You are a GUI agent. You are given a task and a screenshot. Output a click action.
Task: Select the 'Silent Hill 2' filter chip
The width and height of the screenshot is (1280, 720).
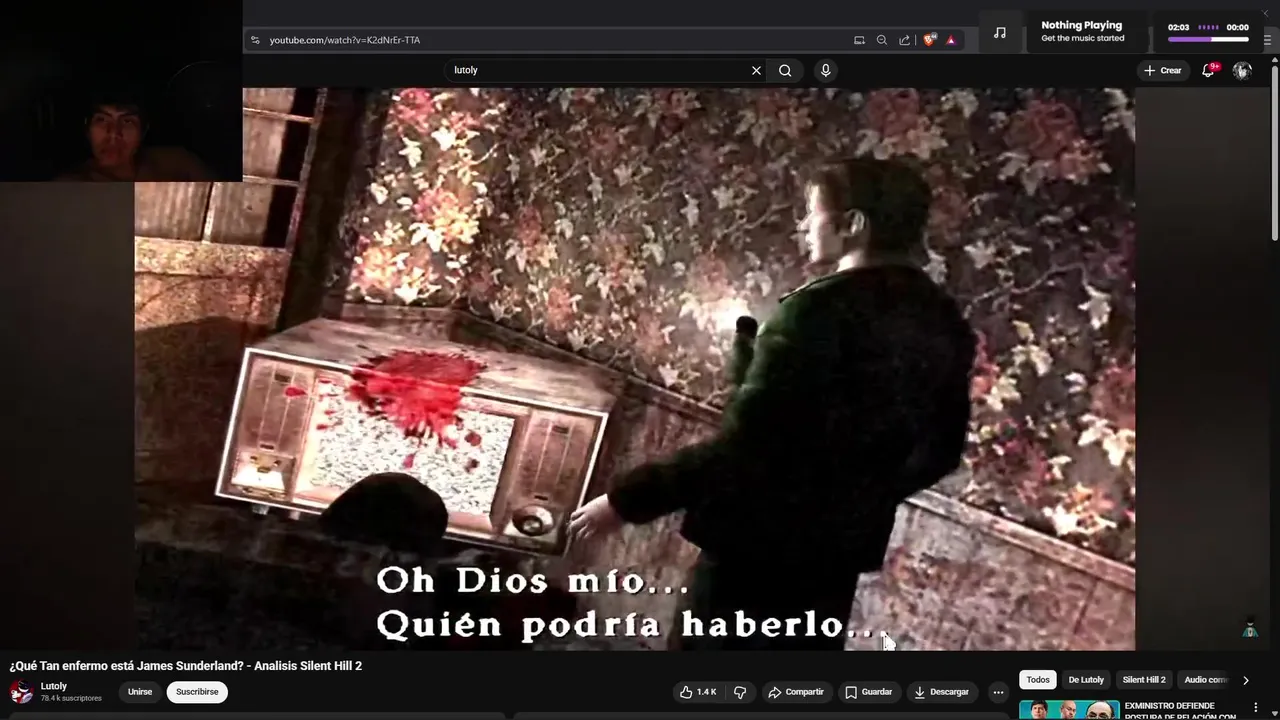click(x=1144, y=680)
